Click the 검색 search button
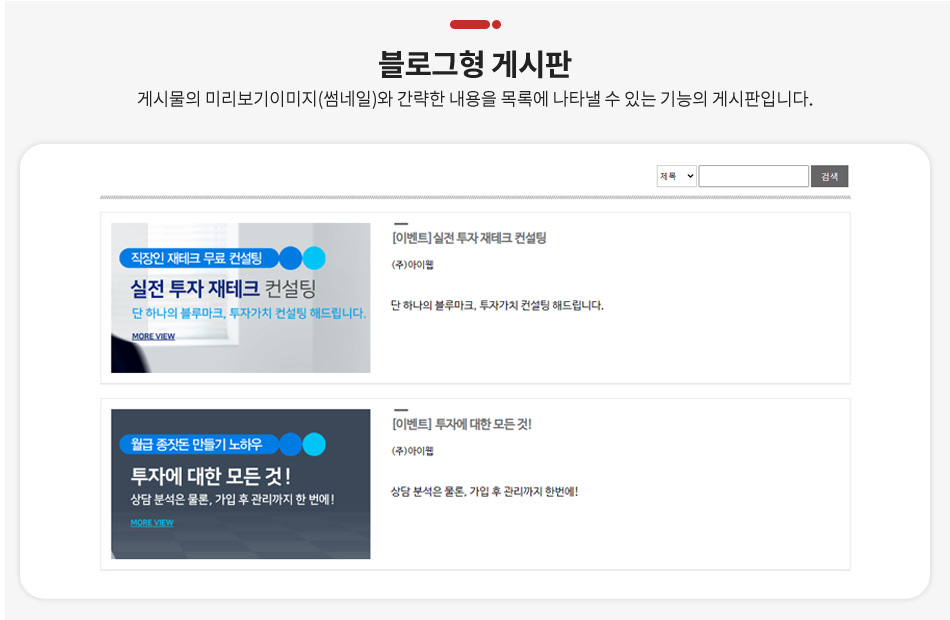 point(829,176)
